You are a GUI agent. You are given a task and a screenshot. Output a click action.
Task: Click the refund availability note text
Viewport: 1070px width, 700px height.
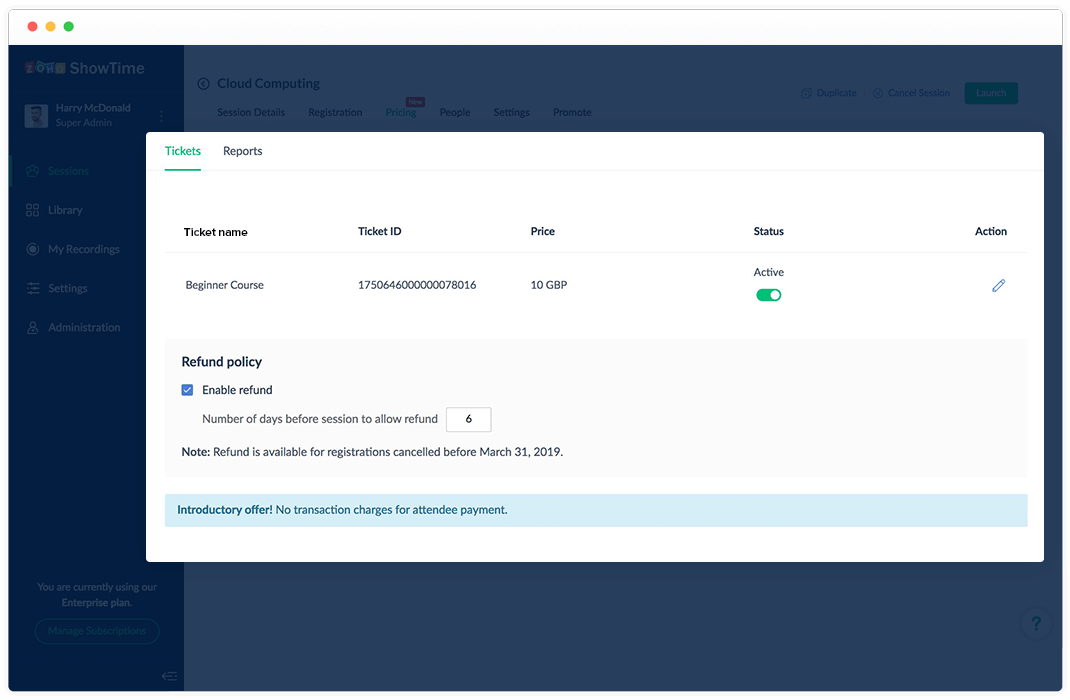click(x=372, y=452)
